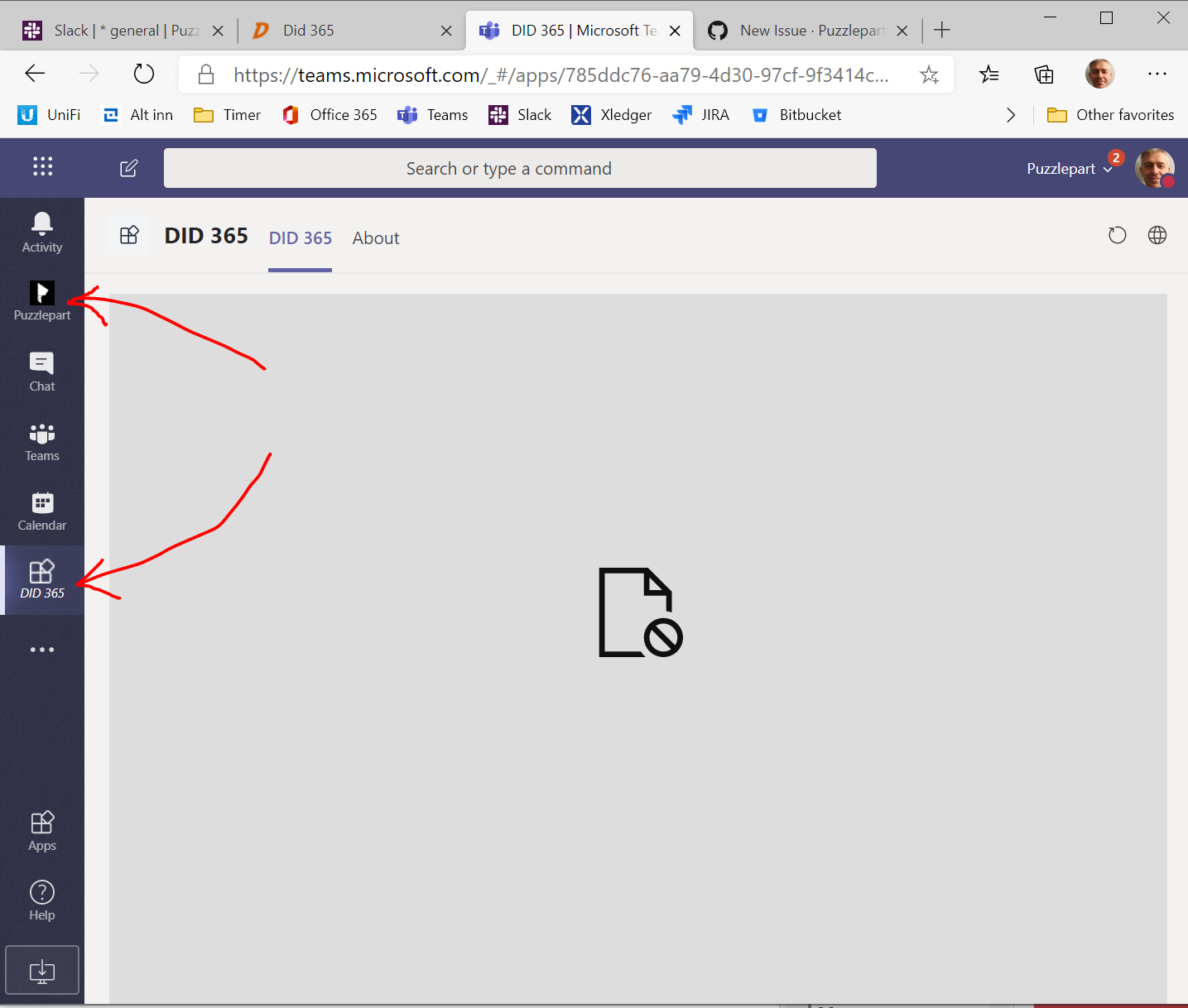Switch to the About tab

pos(376,238)
